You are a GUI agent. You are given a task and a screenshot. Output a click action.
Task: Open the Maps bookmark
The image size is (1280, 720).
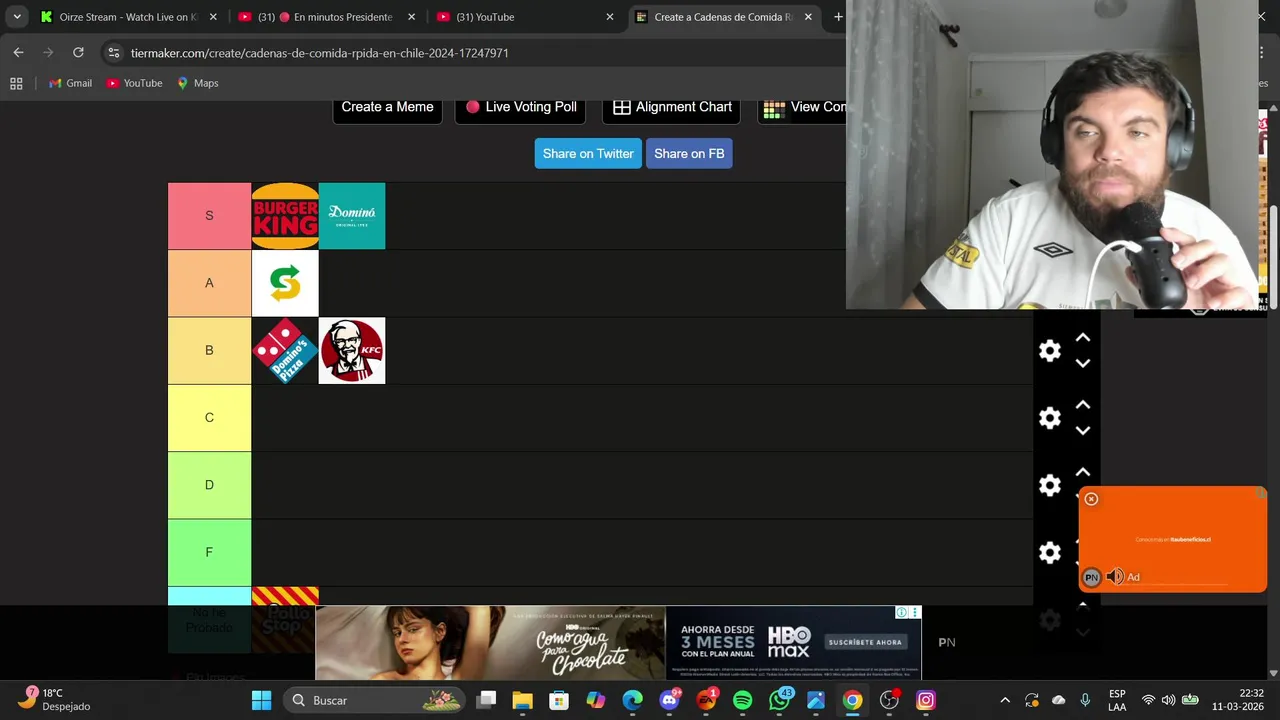coord(198,83)
